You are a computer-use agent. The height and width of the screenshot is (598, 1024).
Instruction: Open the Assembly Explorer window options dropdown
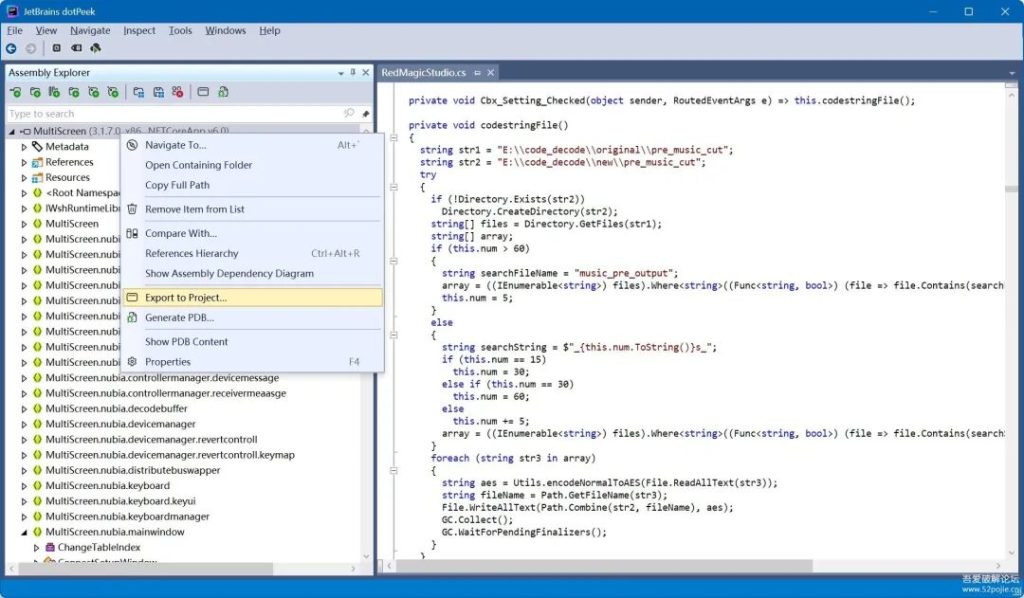click(x=341, y=73)
